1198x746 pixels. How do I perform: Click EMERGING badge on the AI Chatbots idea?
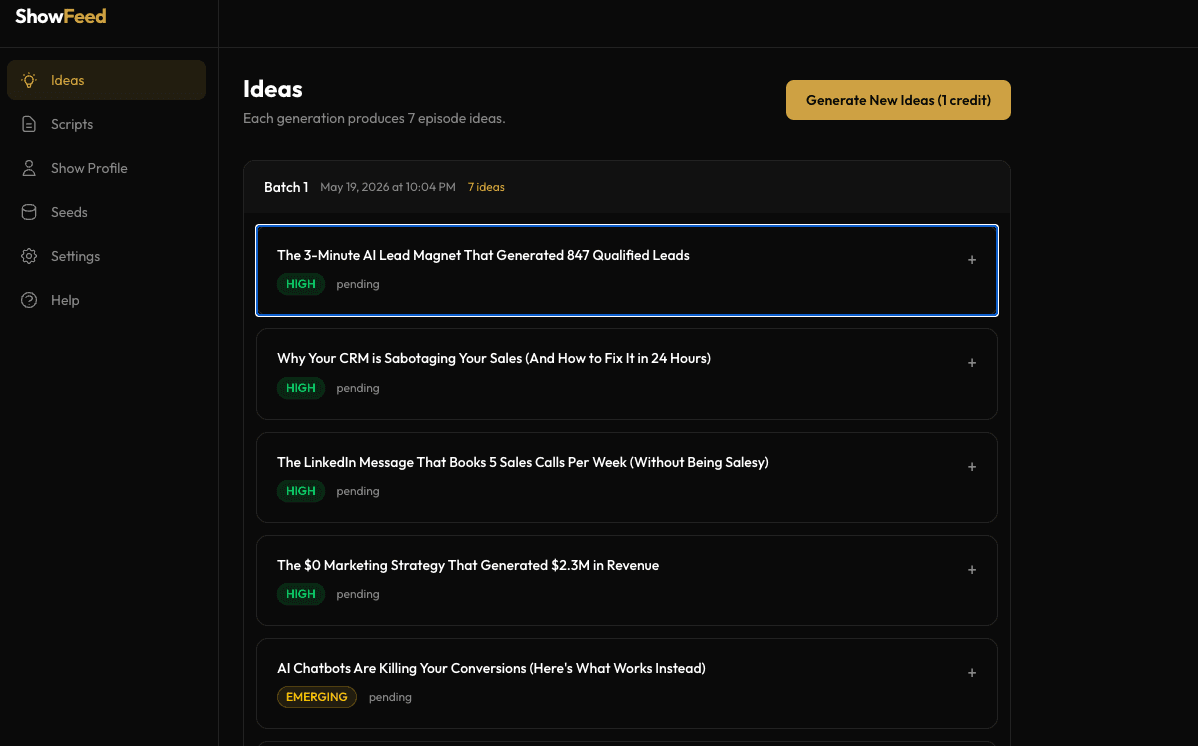[x=317, y=697]
